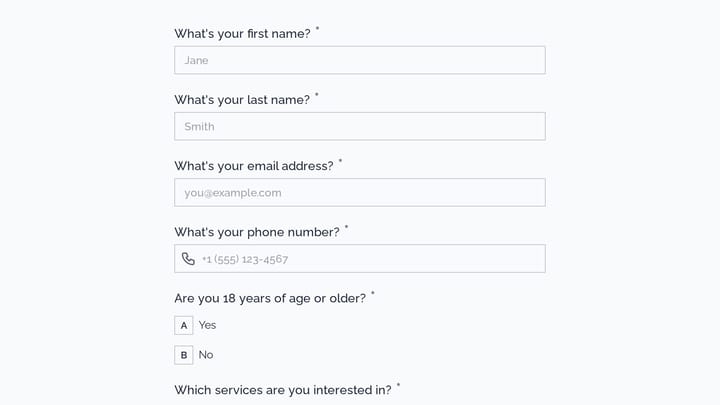Click the required asterisk beside email address
This screenshot has width=720, height=405.
click(340, 161)
